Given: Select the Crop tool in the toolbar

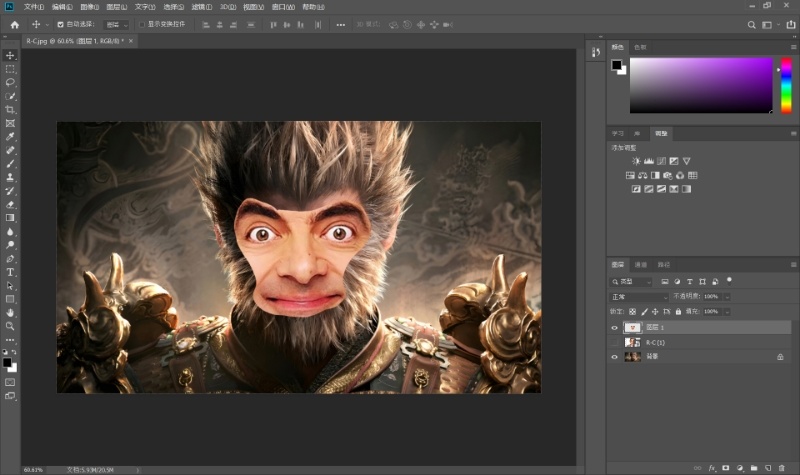Looking at the screenshot, I should 10,109.
